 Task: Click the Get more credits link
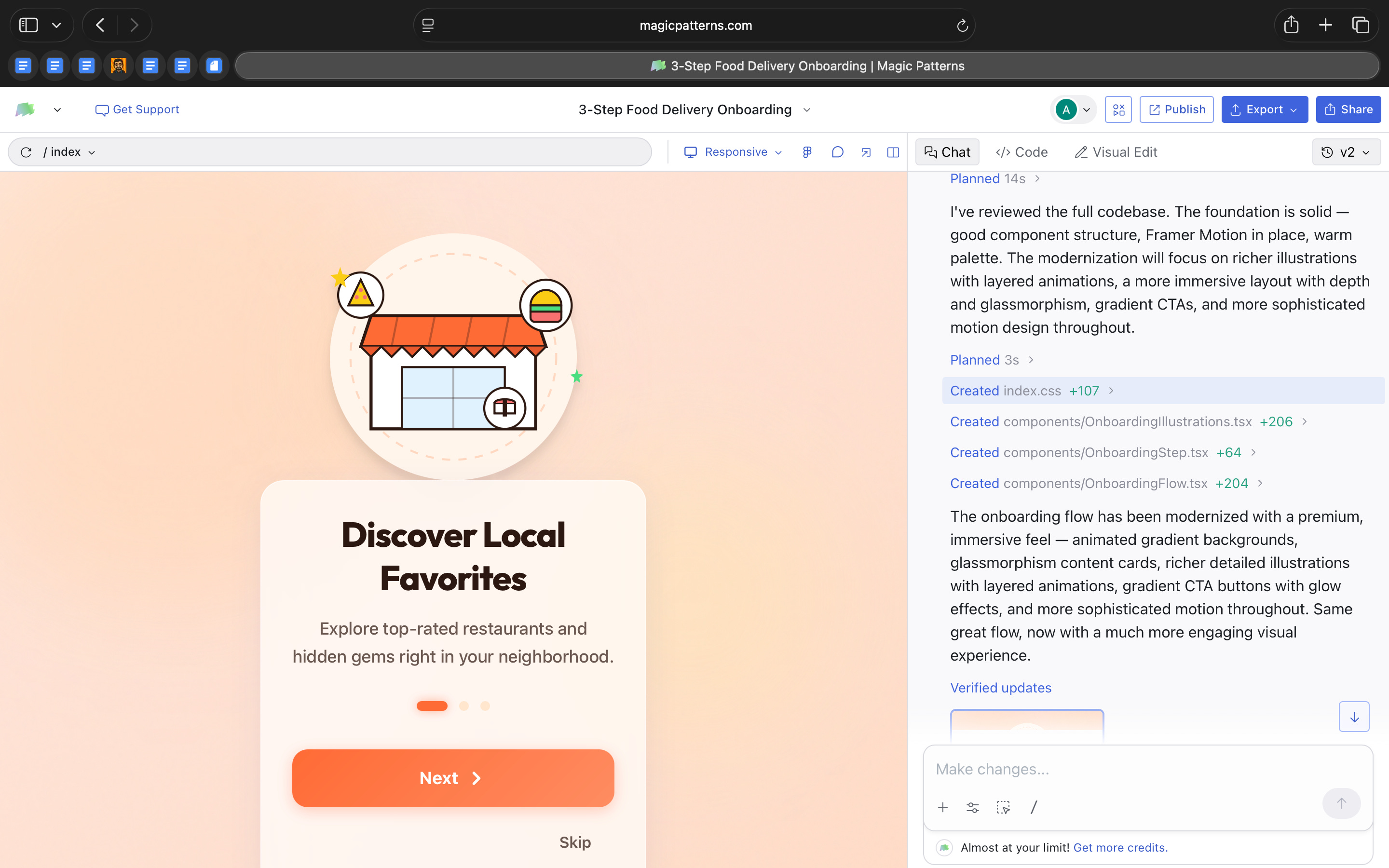[1120, 847]
